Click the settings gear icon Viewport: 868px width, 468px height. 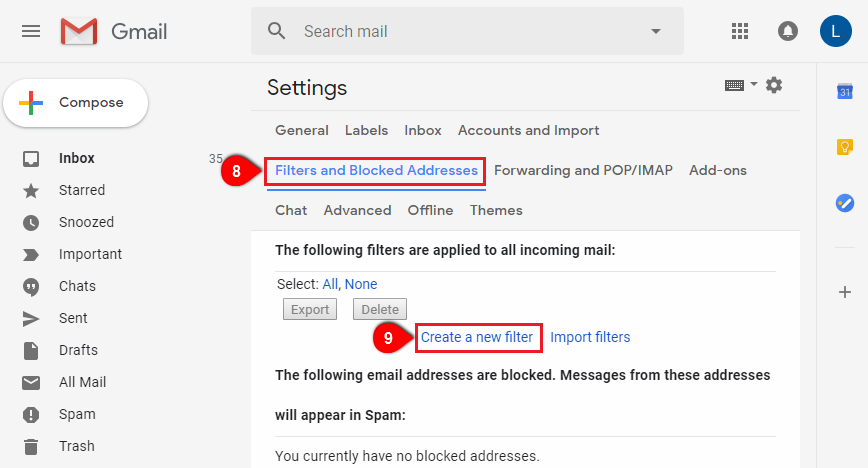point(774,85)
